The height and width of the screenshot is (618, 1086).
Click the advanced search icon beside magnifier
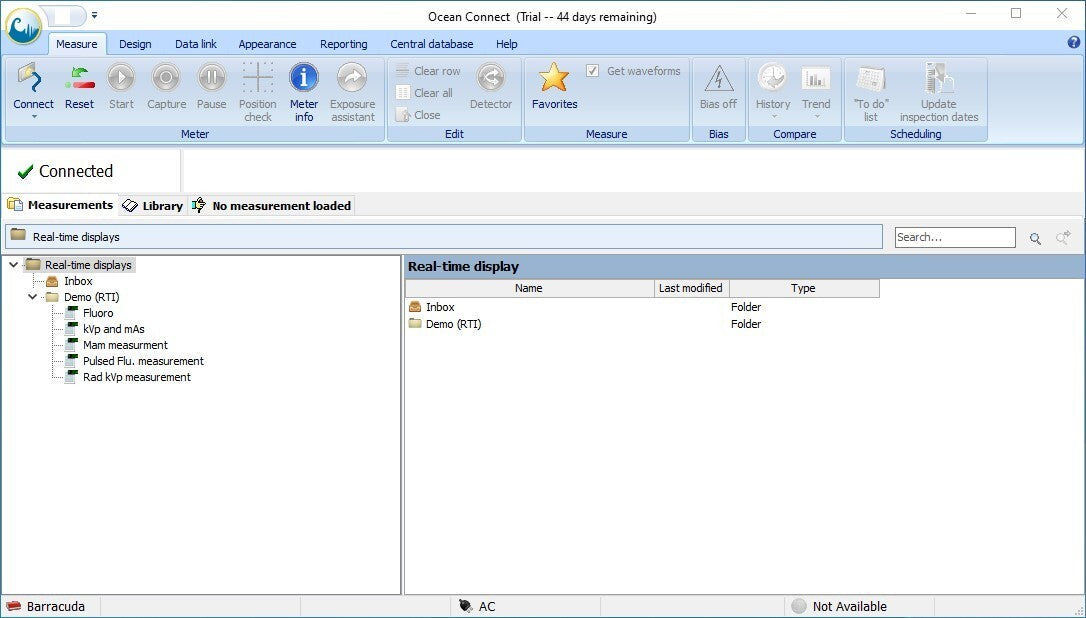click(x=1063, y=238)
